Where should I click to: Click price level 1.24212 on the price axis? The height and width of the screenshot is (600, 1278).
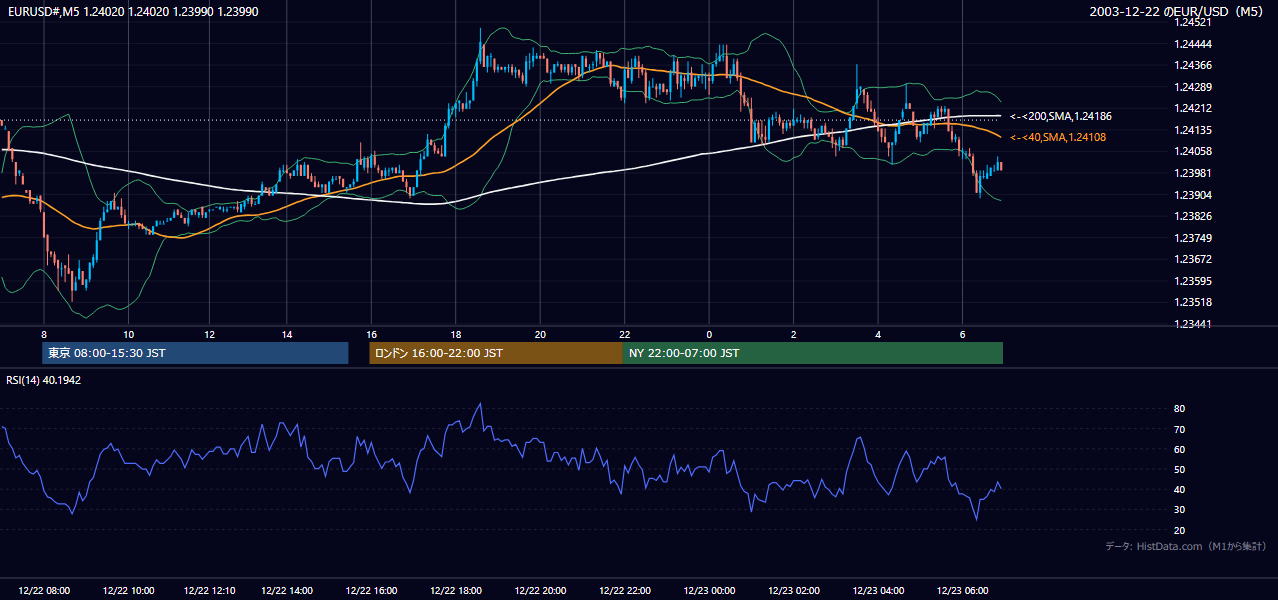coord(1193,108)
